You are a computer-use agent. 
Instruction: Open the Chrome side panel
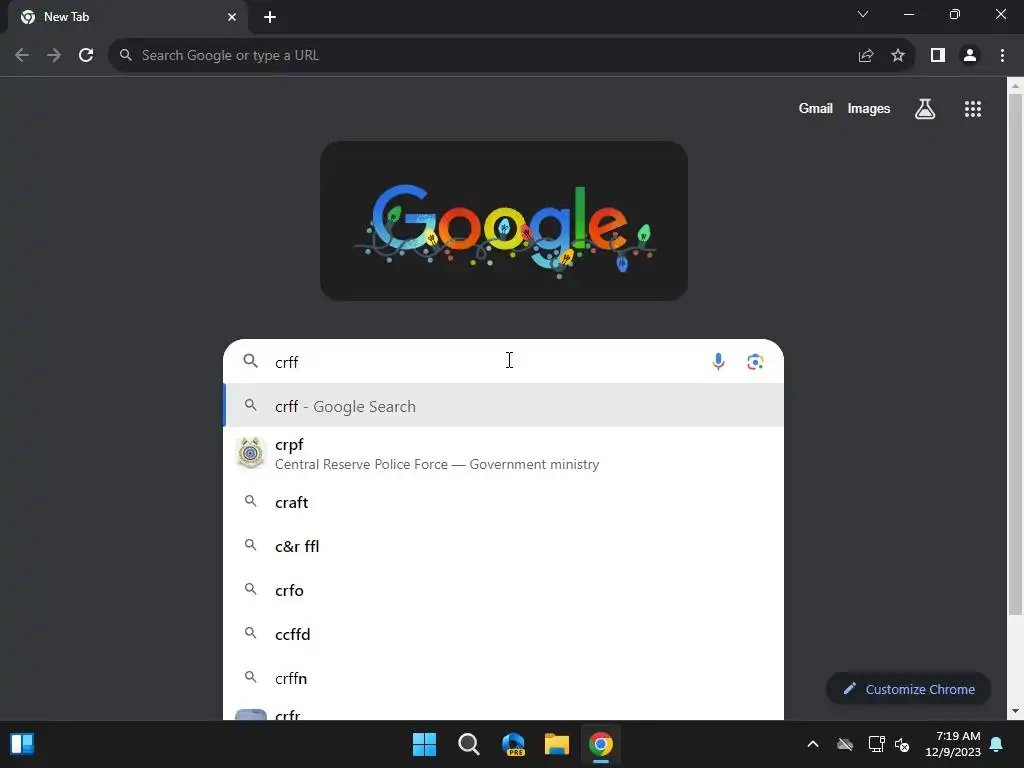coord(938,56)
